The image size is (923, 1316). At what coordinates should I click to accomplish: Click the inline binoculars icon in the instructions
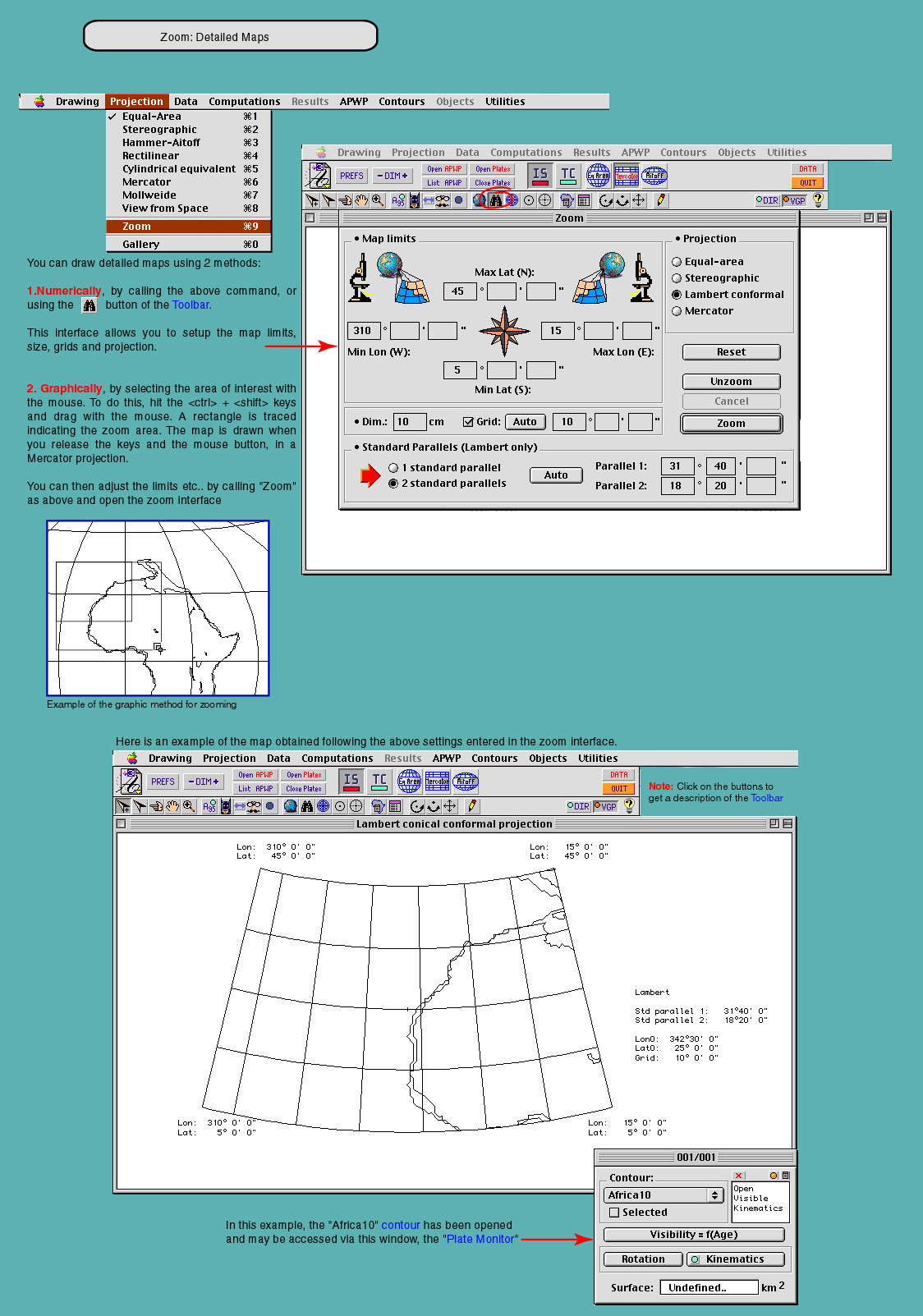90,305
